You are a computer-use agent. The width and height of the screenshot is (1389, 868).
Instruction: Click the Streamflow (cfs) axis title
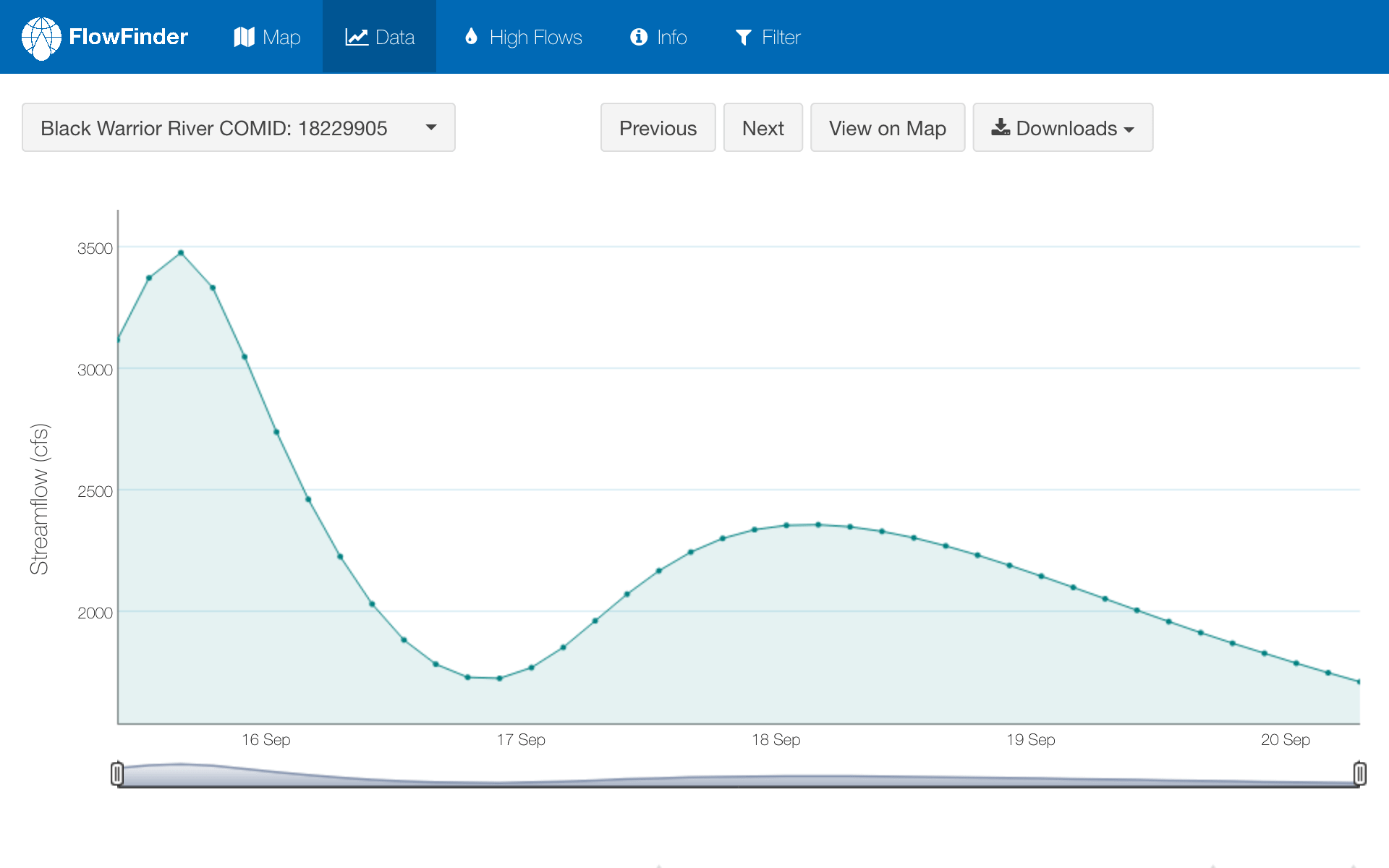[x=39, y=499]
